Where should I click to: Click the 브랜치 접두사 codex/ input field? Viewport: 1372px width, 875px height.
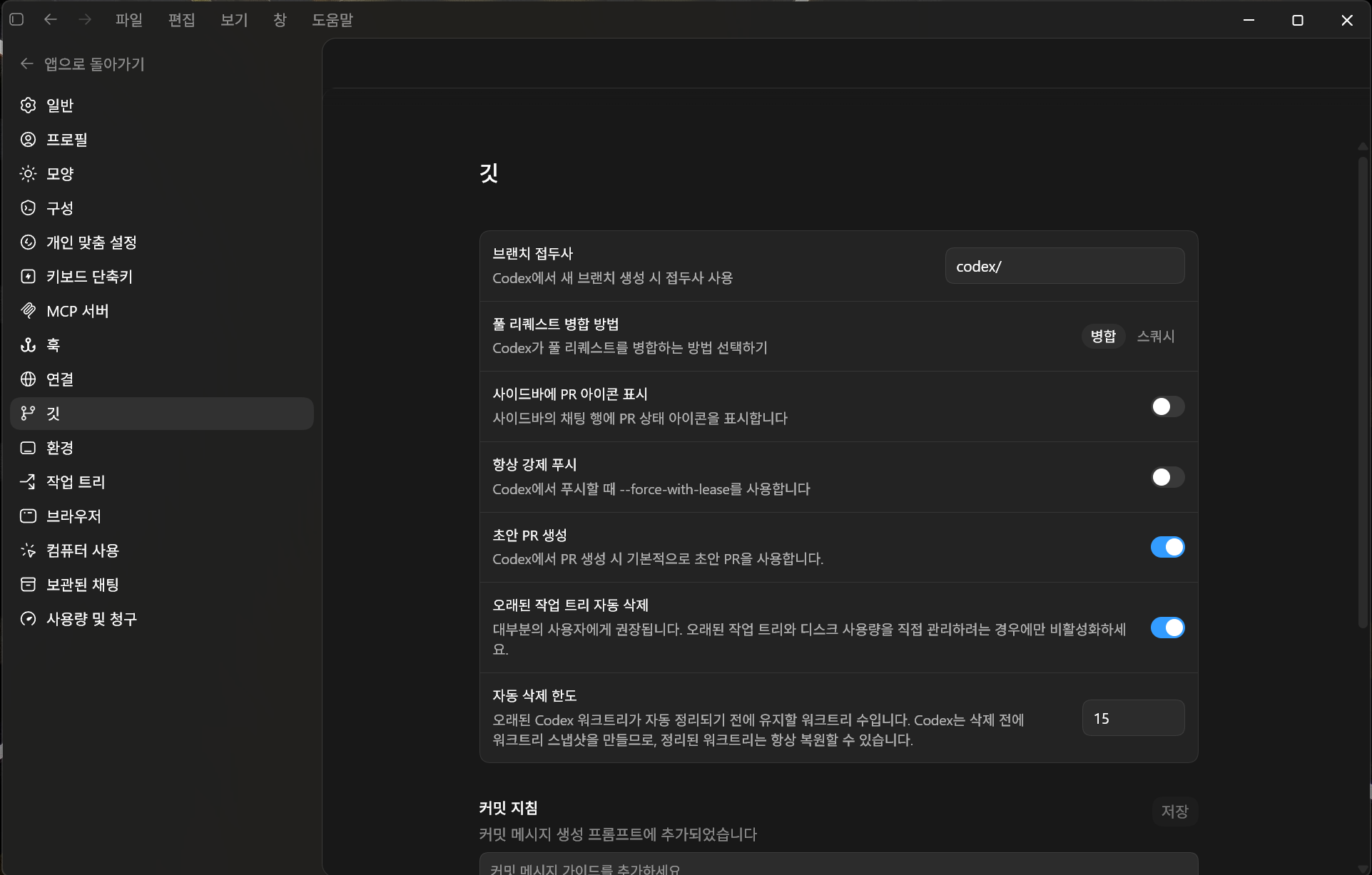1064,266
